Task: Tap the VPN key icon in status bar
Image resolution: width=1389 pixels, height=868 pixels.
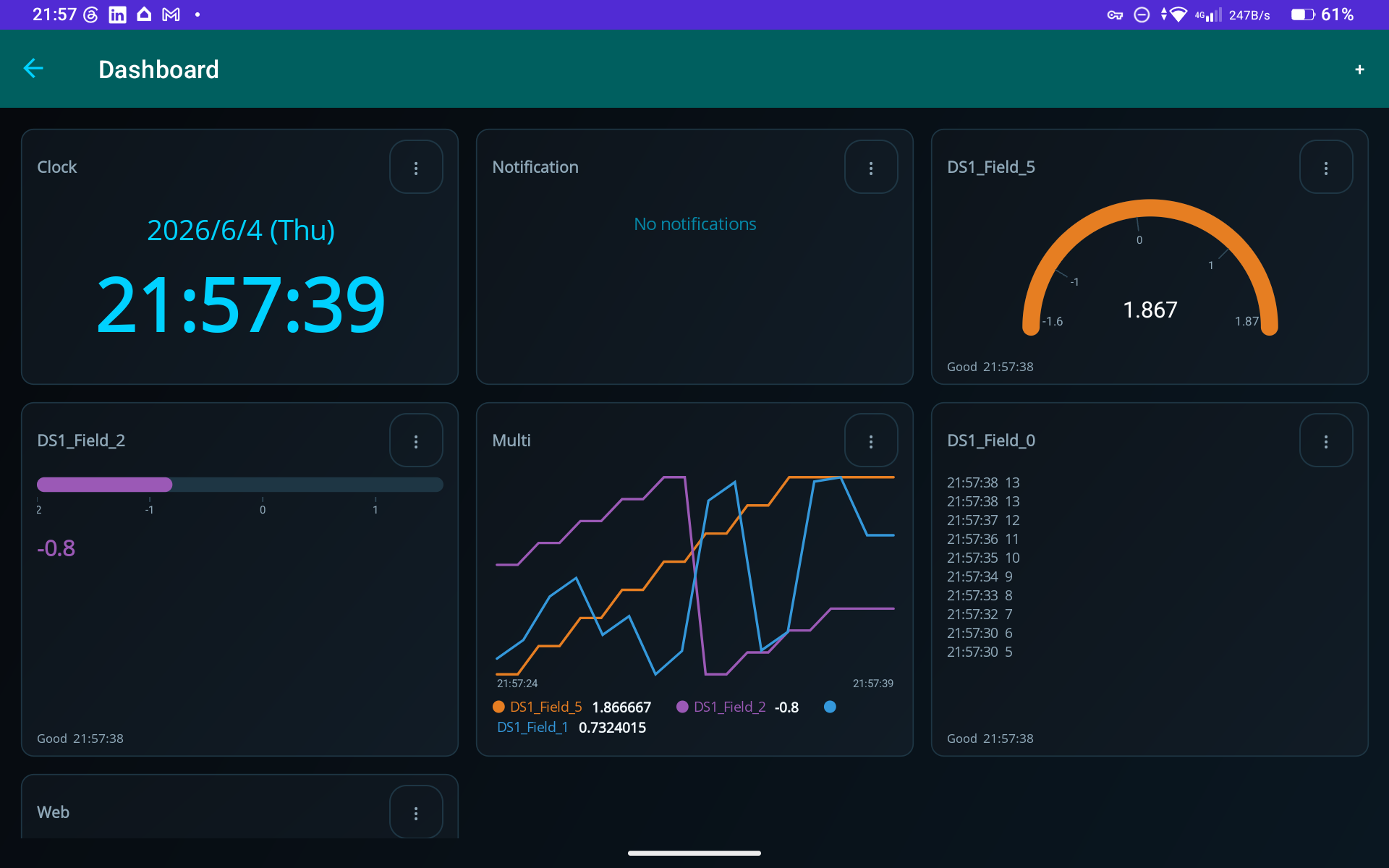Action: [x=1115, y=15]
